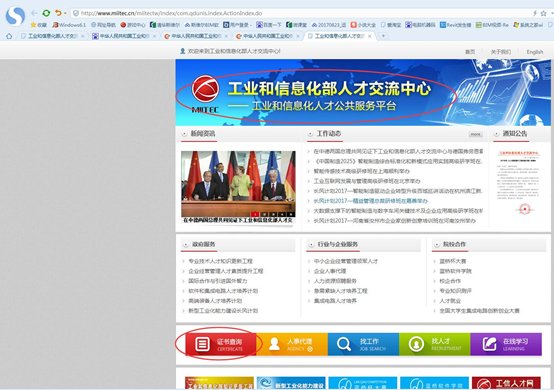Screen dimensions: 554x390
Task: Open the 收藏 favorites star in the bookmarks bar
Action: click(x=39, y=25)
